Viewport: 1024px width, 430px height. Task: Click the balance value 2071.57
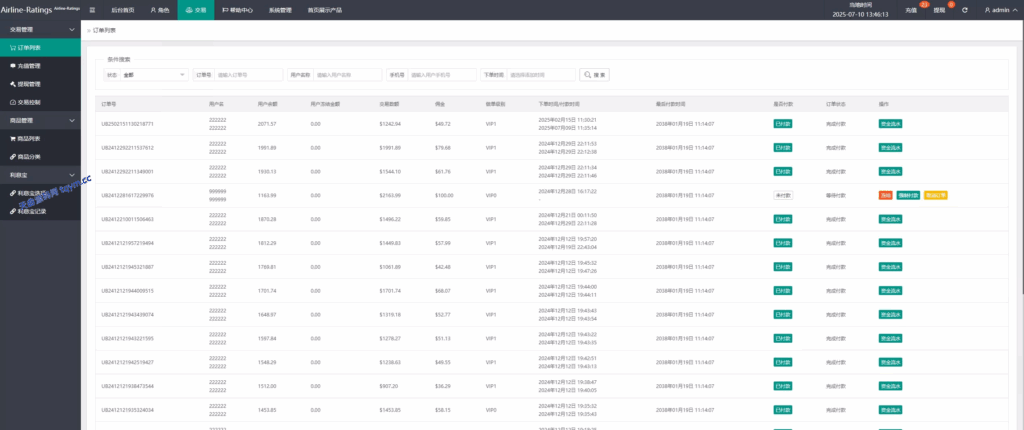pos(267,124)
